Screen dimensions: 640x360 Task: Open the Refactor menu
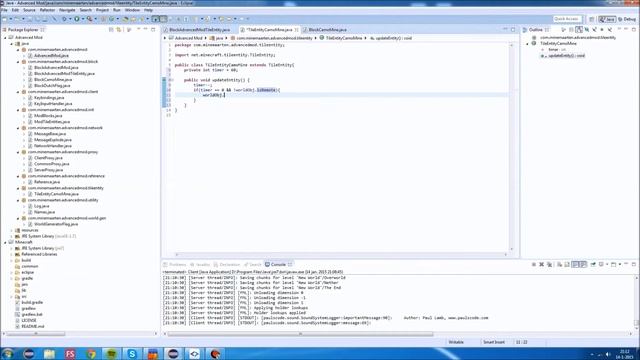(x=47, y=10)
